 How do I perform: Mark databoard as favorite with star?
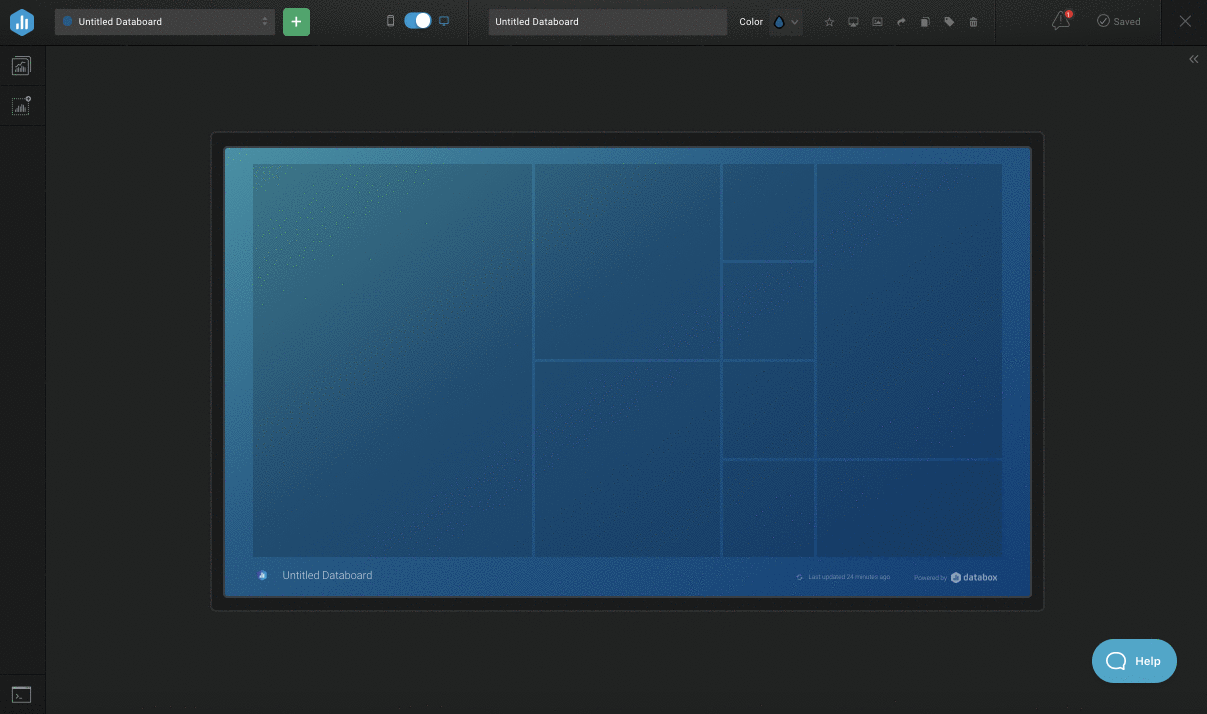pyautogui.click(x=829, y=22)
